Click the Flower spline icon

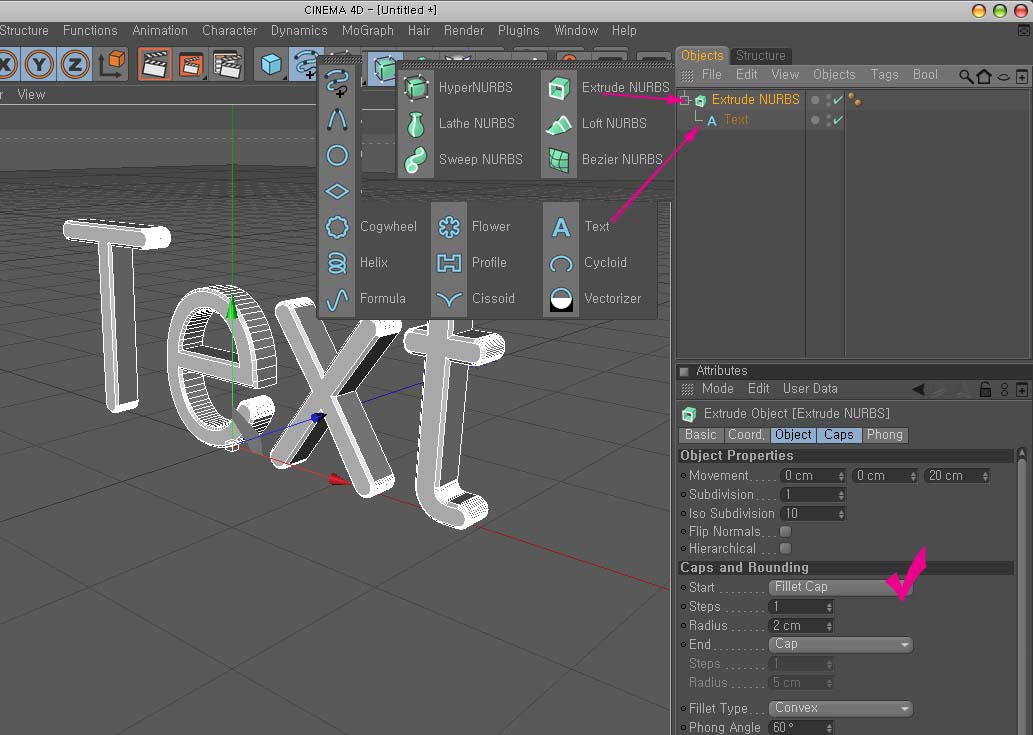pos(449,227)
